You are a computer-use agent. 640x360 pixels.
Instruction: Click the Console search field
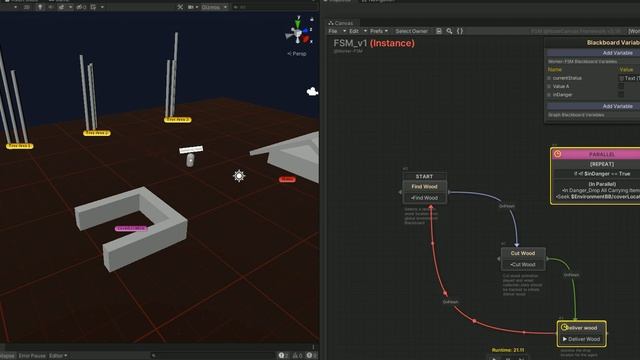[x=212, y=356]
